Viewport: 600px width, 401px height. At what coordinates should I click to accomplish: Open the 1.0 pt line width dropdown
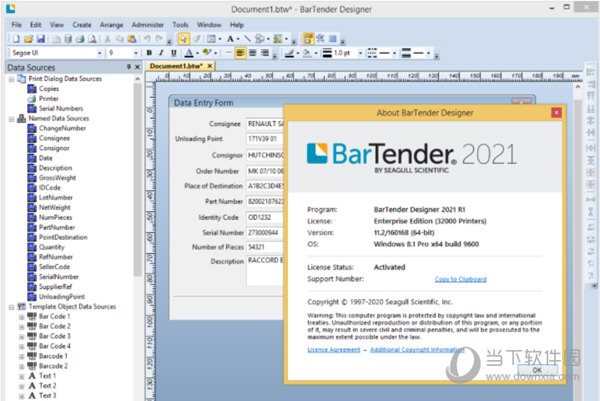point(360,53)
